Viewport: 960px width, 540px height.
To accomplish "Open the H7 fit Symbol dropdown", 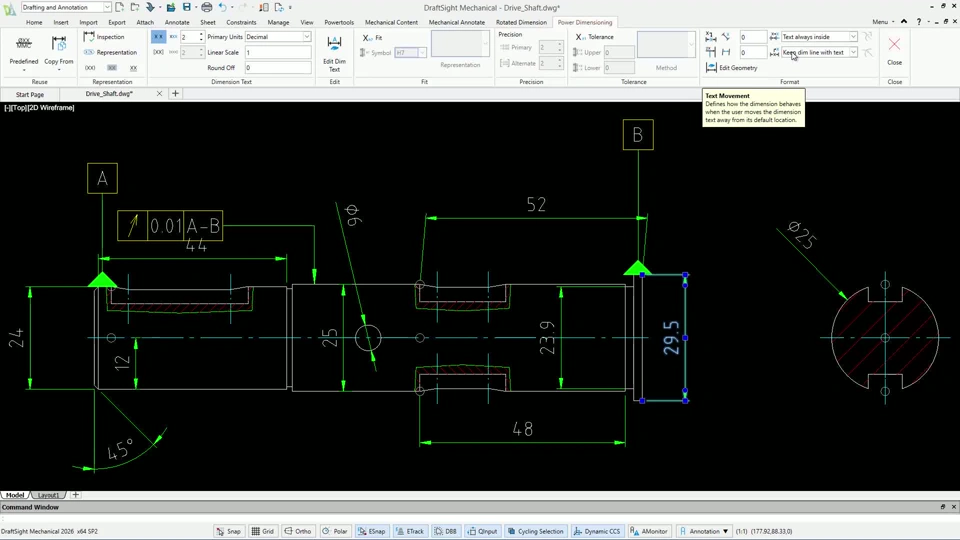I will [x=410, y=53].
